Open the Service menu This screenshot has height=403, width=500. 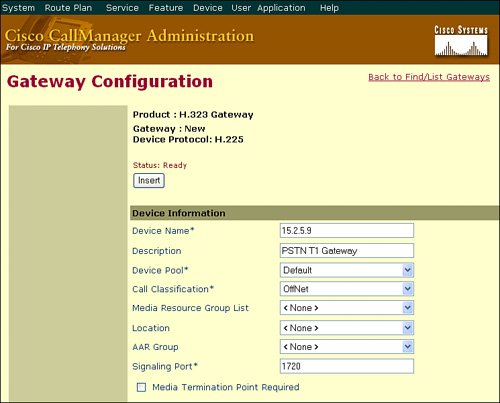(x=122, y=8)
